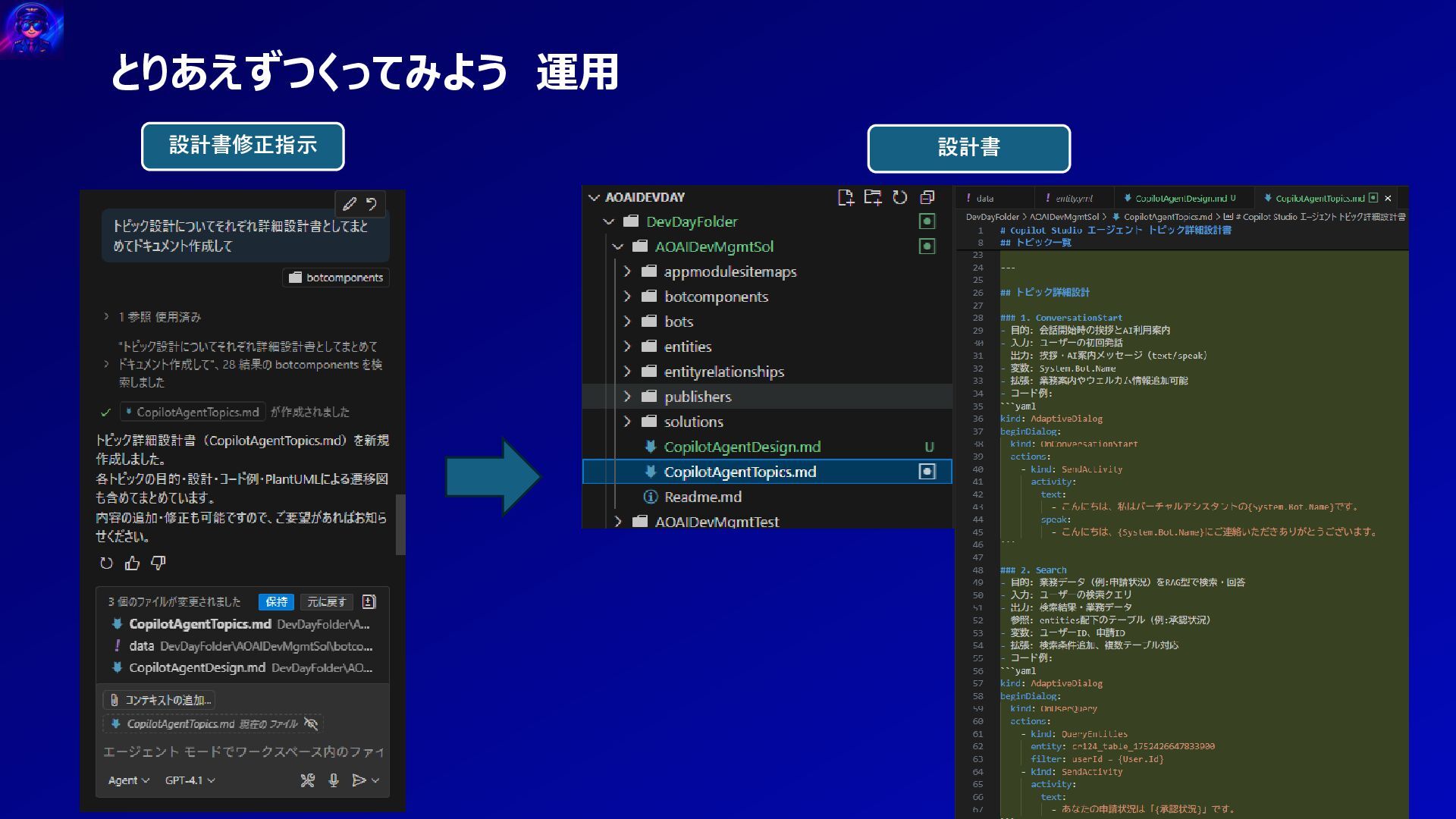Select CopilotAgentTopics.md in explorer tree
1456x819 pixels.
(x=767, y=472)
